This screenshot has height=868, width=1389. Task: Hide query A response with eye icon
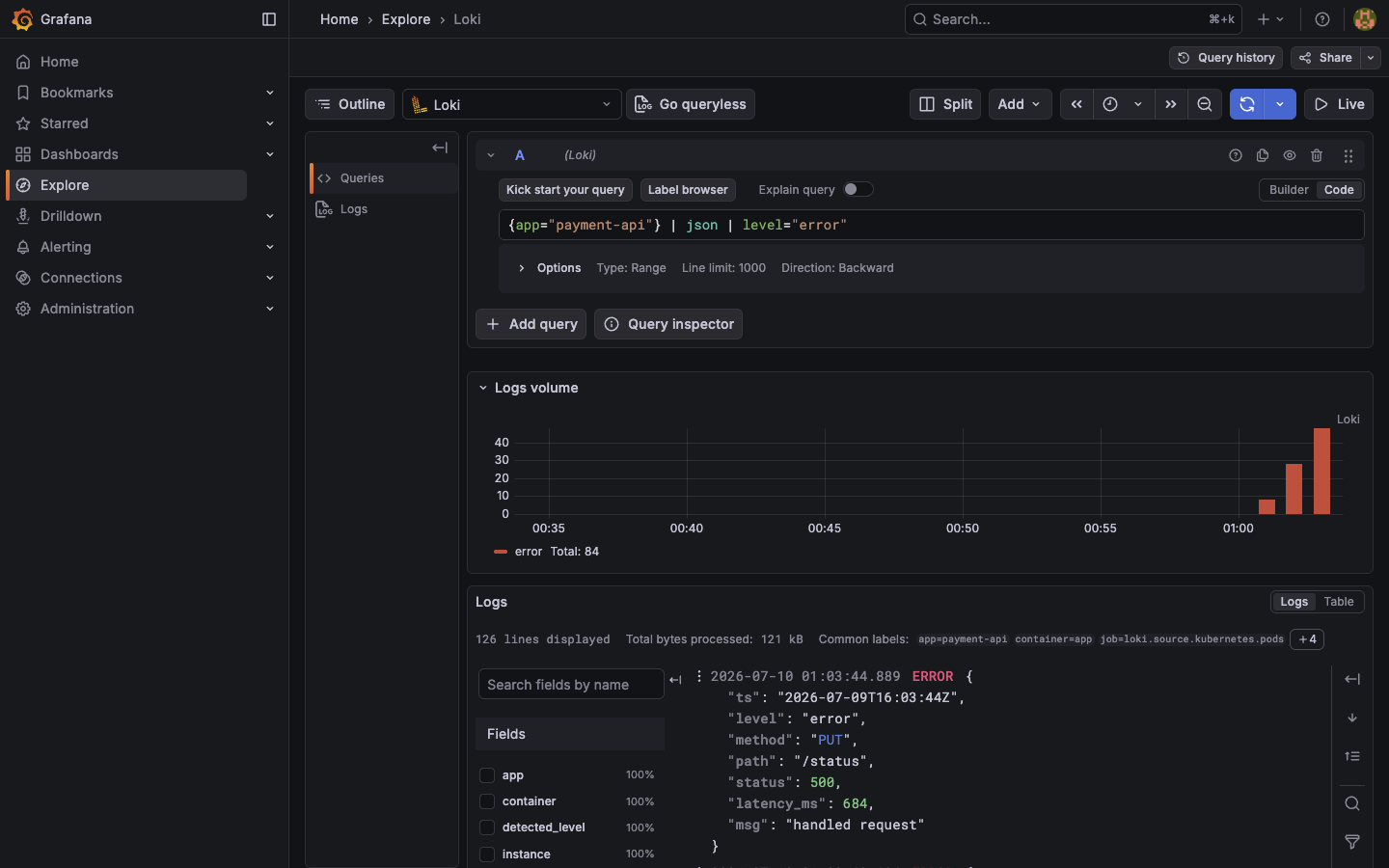1290,155
